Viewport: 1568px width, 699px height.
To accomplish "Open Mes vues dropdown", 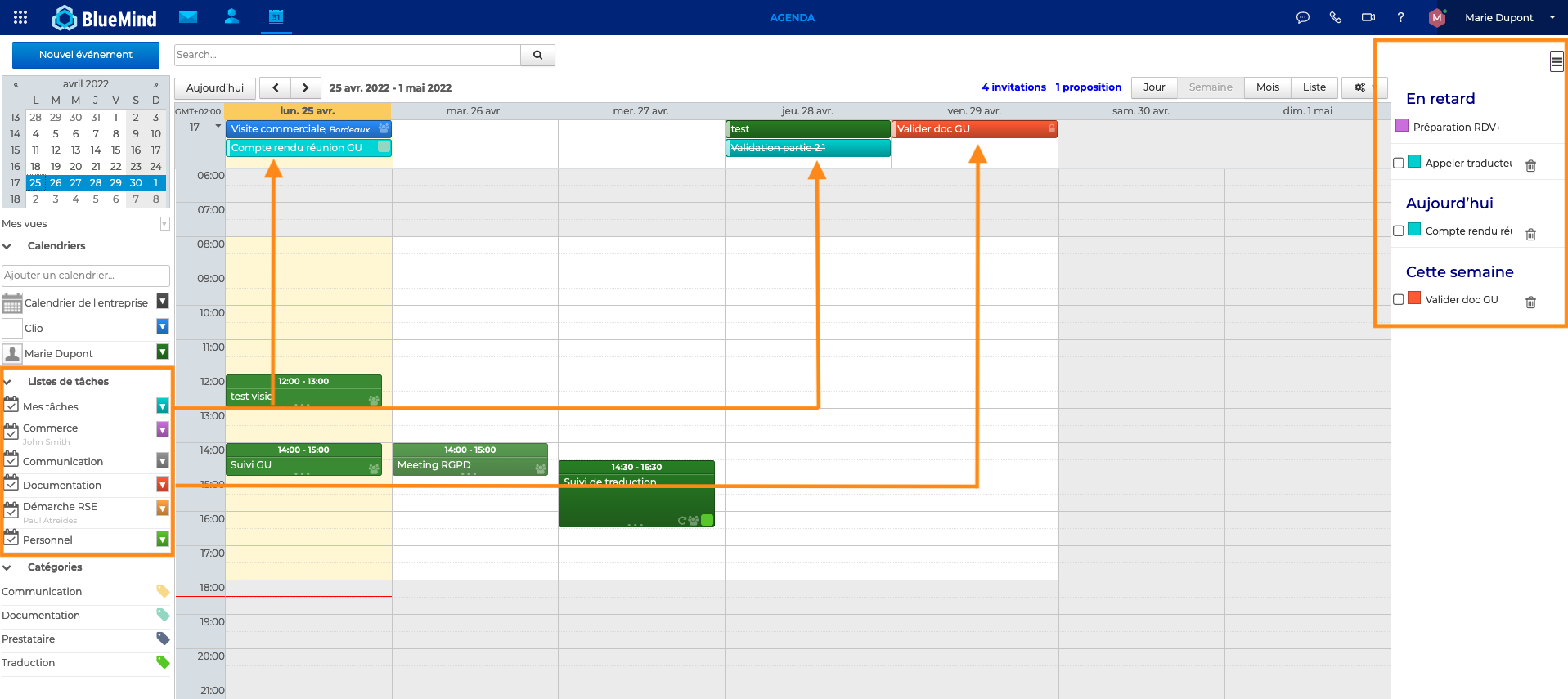I will click(164, 224).
